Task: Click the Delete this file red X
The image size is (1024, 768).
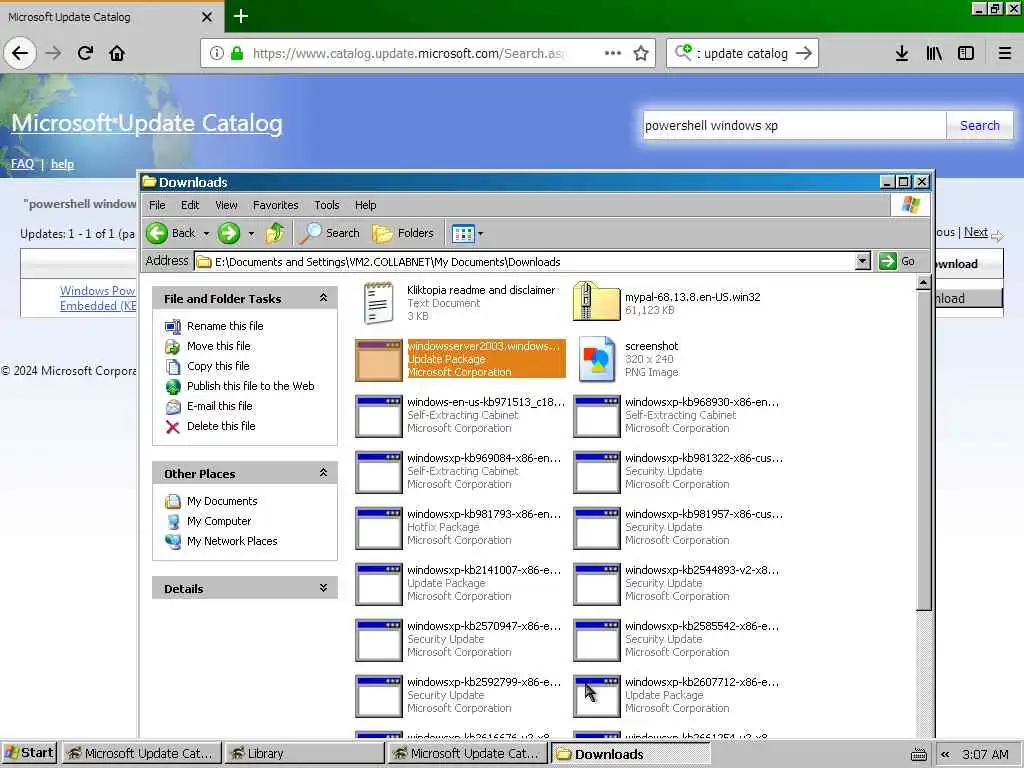Action: tap(172, 426)
